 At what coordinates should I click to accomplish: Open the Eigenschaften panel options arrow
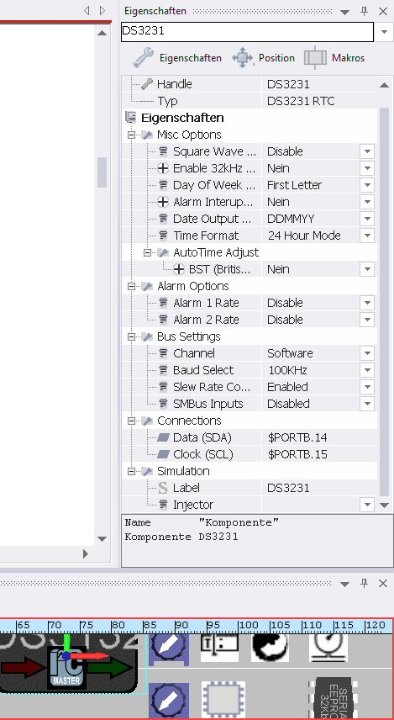click(345, 12)
